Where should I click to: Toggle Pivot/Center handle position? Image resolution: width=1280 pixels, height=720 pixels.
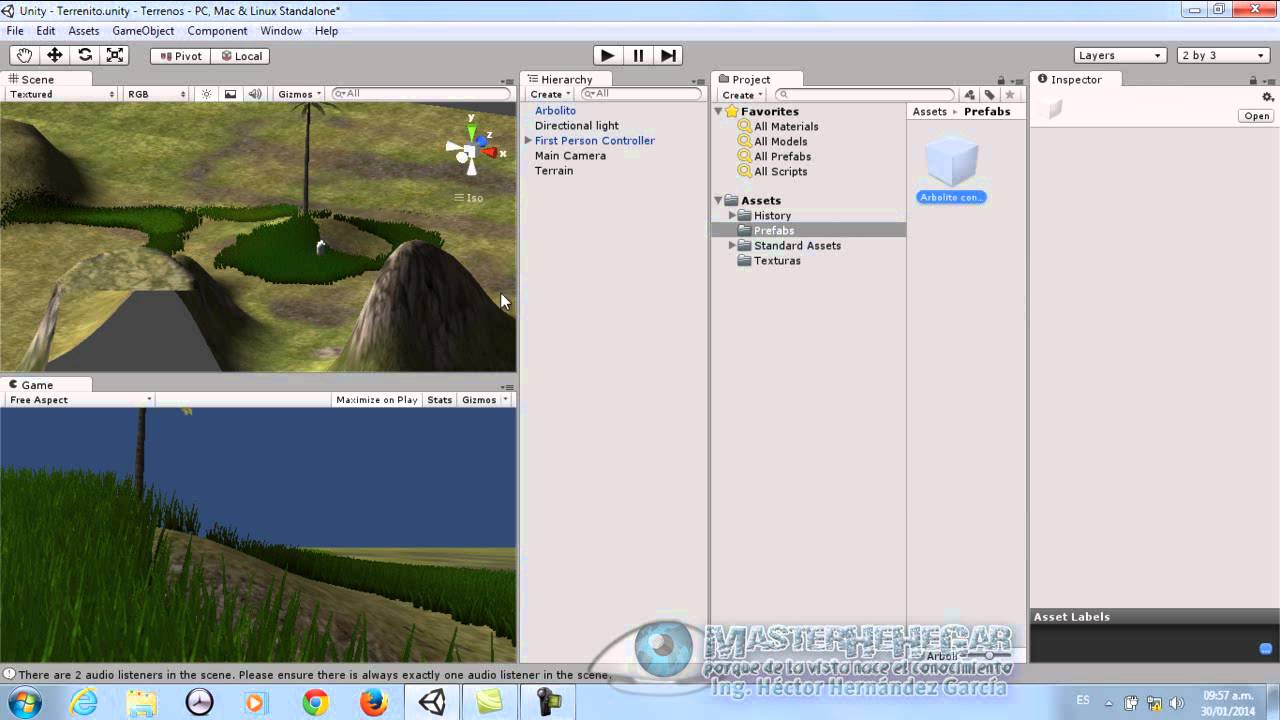pyautogui.click(x=180, y=56)
